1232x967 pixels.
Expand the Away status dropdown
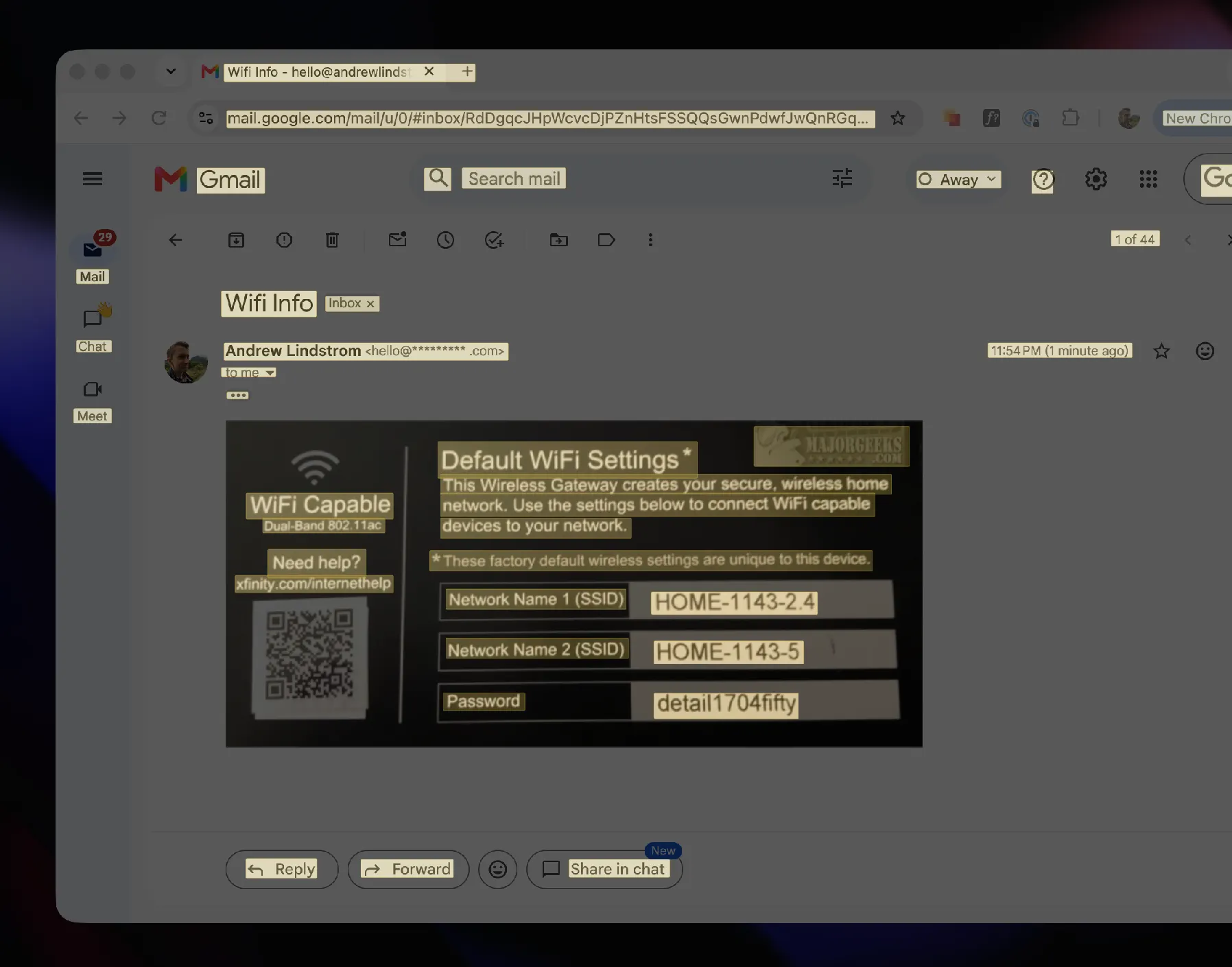(959, 179)
